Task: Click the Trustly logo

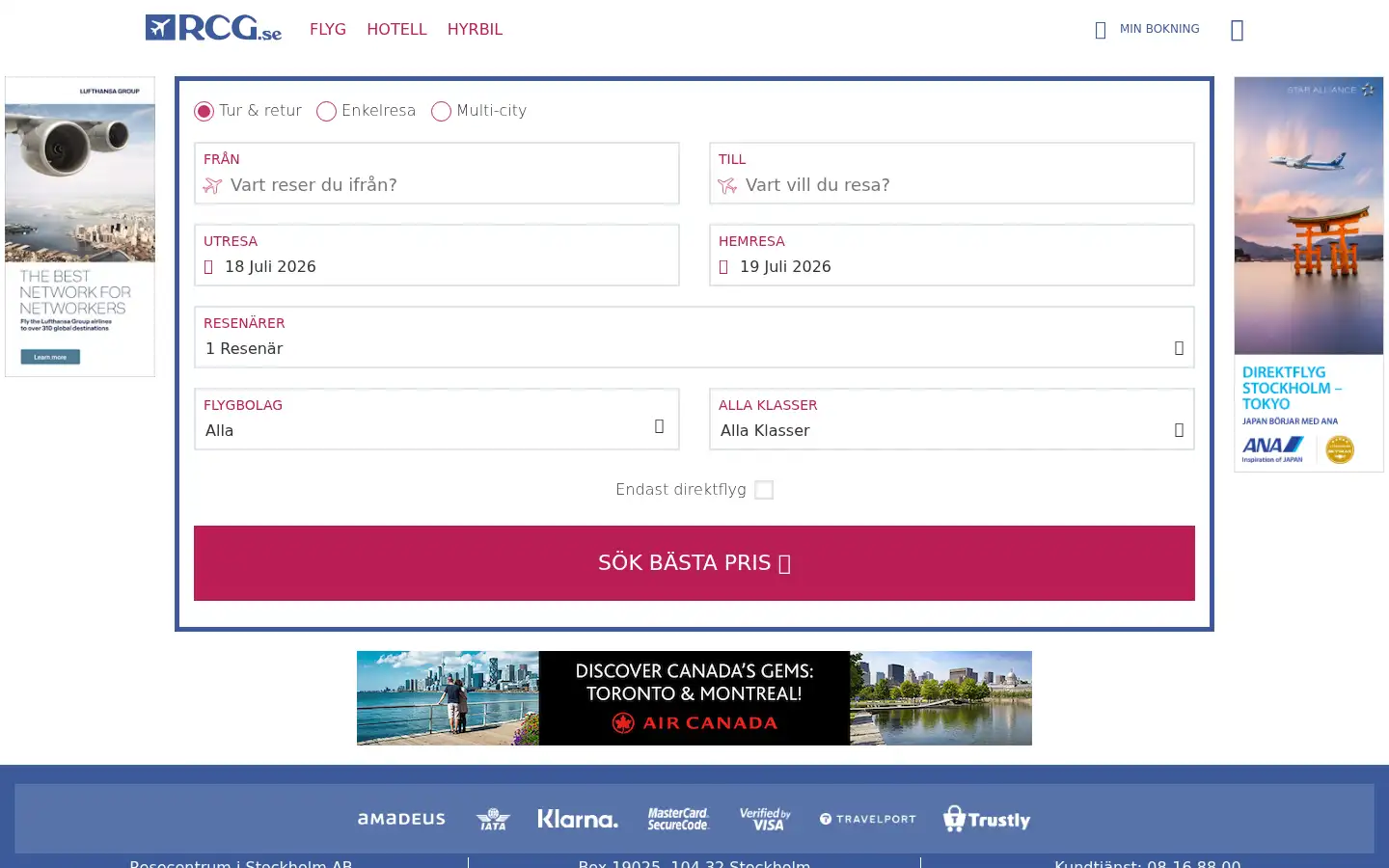Action: (x=987, y=819)
